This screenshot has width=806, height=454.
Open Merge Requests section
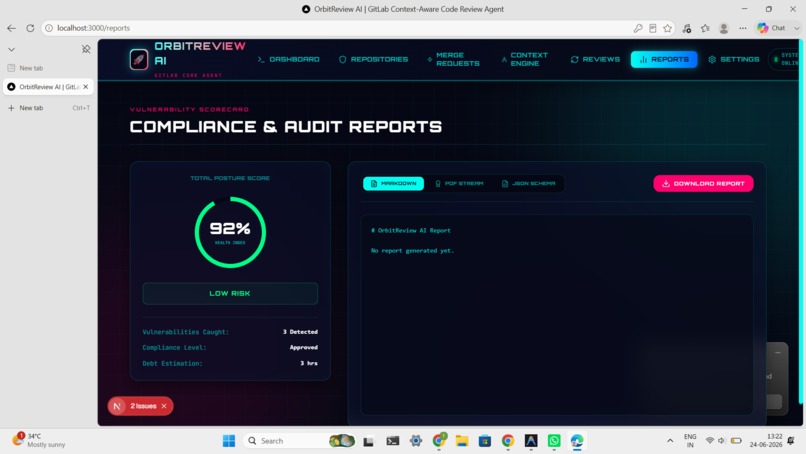click(453, 59)
